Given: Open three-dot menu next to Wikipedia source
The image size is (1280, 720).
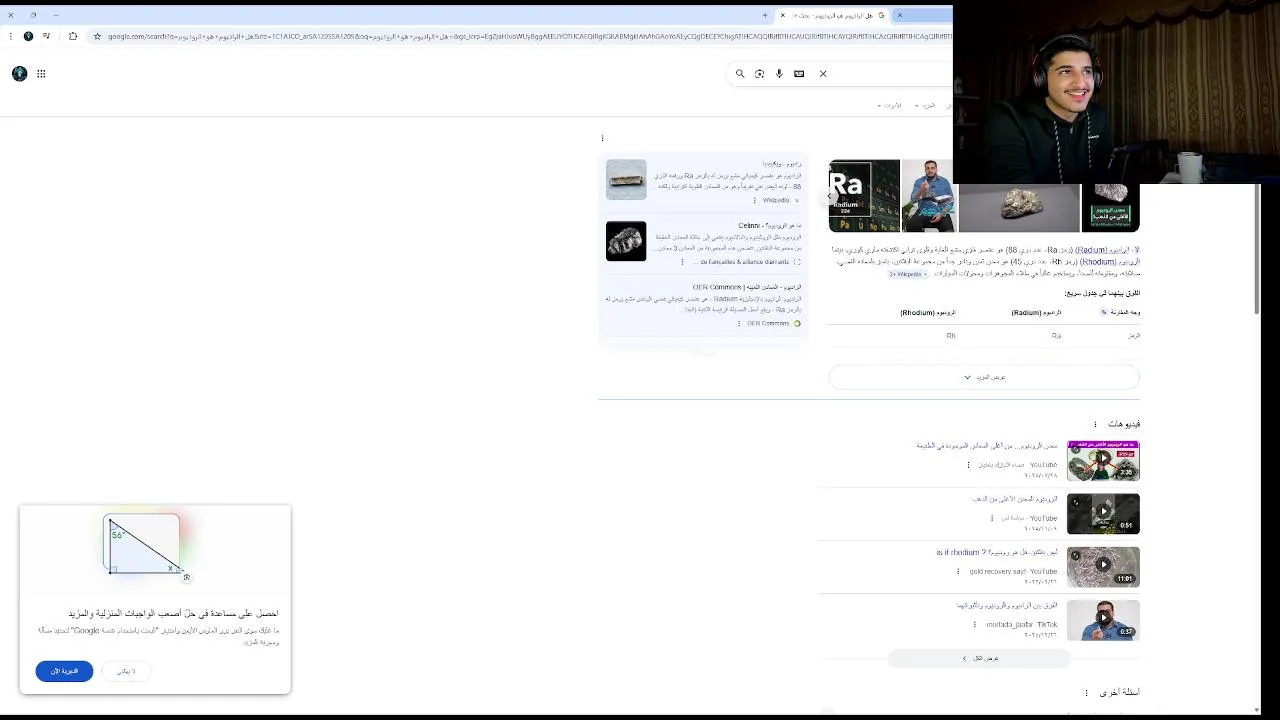Looking at the screenshot, I should 755,200.
